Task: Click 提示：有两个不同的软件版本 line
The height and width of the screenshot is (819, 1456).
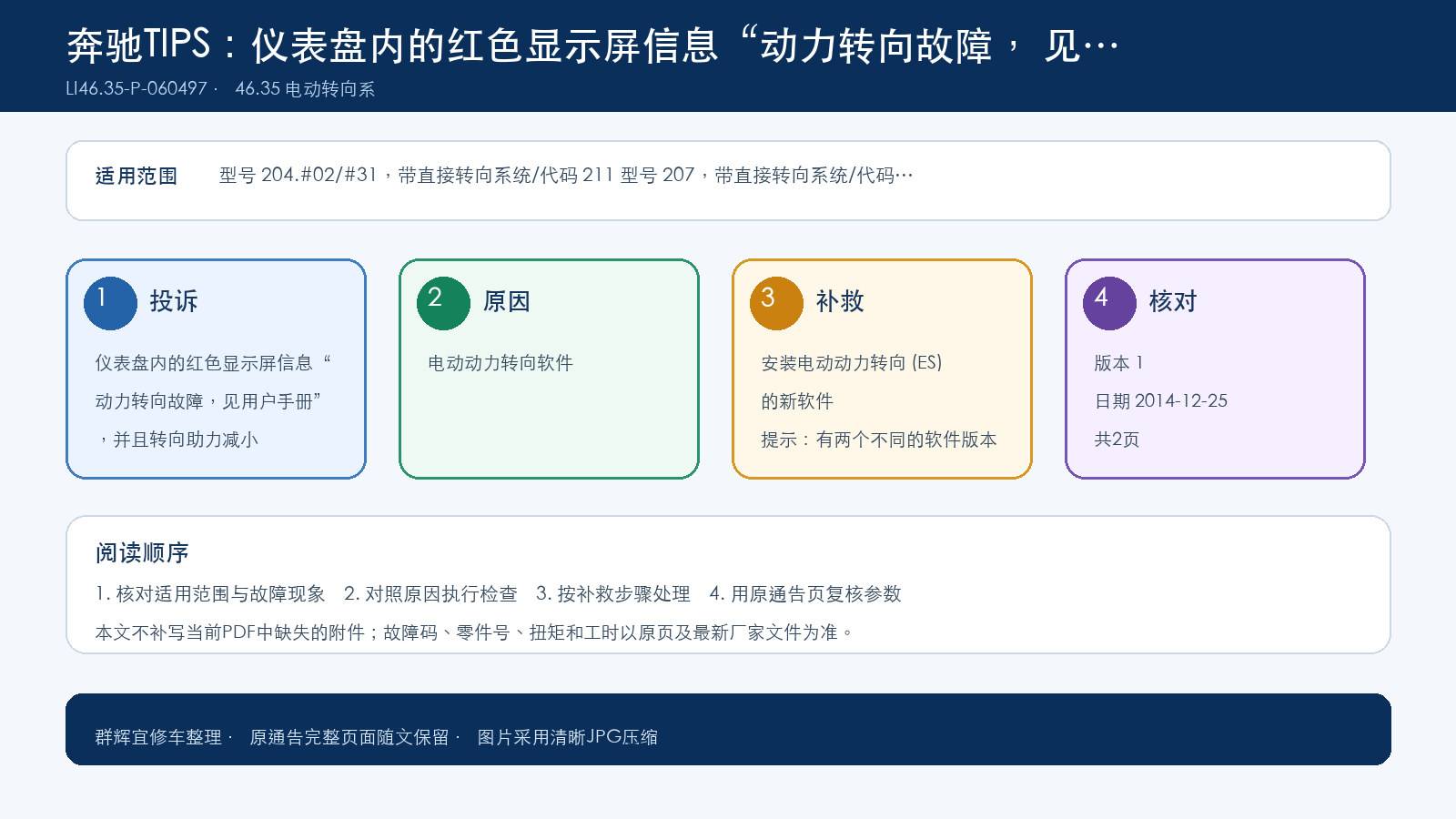Action: [879, 440]
